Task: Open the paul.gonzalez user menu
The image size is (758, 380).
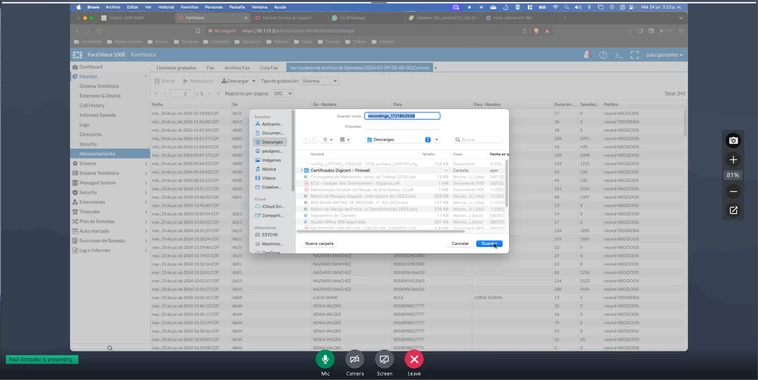Action: pyautogui.click(x=664, y=55)
